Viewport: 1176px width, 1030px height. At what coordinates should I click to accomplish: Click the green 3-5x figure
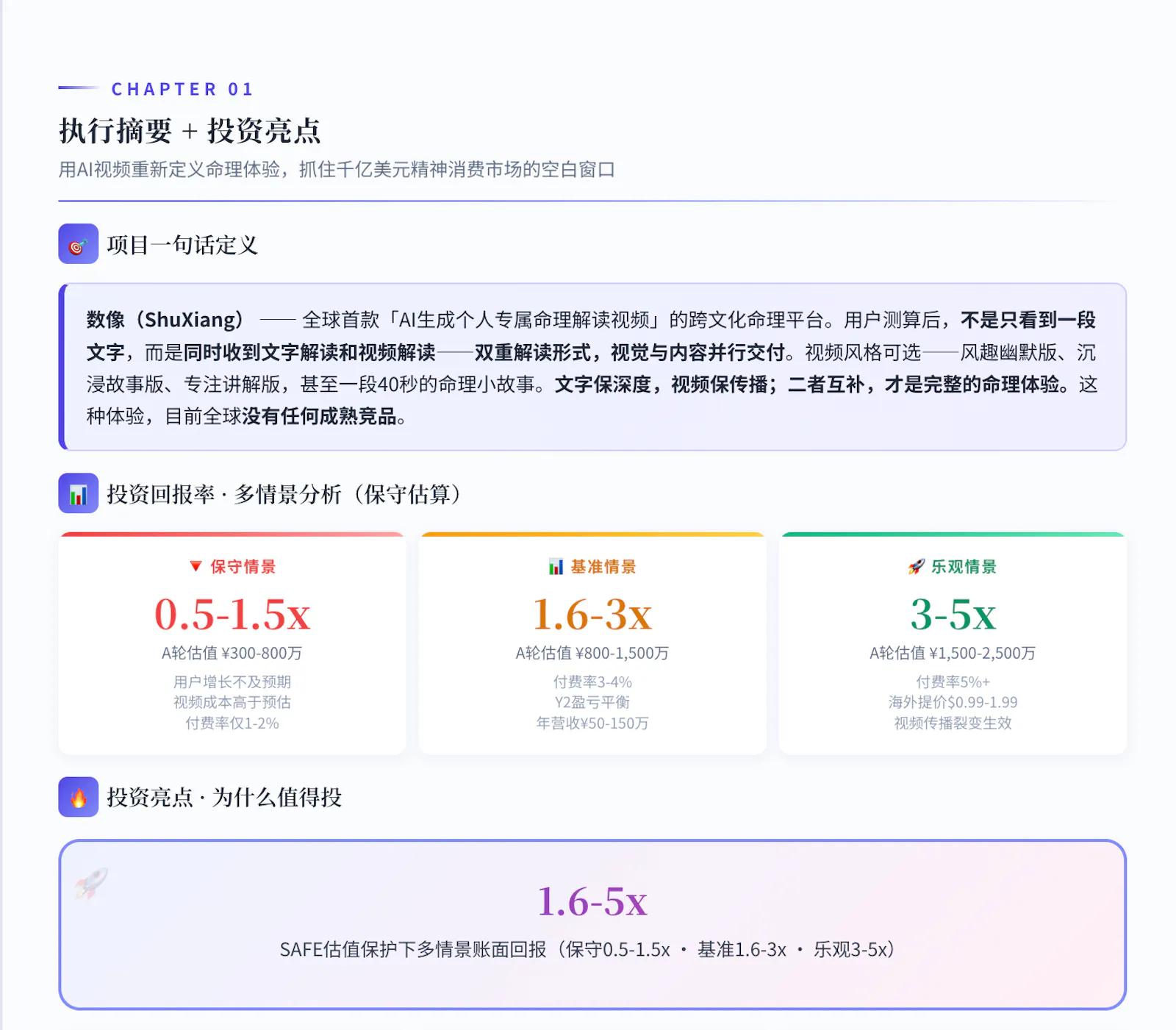tap(953, 614)
